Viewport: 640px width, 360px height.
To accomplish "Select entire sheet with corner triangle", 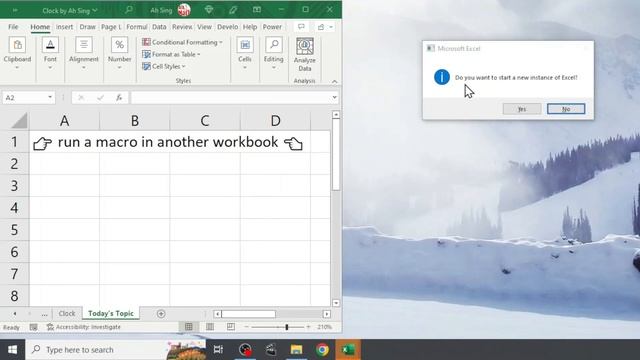I will pos(19,120).
